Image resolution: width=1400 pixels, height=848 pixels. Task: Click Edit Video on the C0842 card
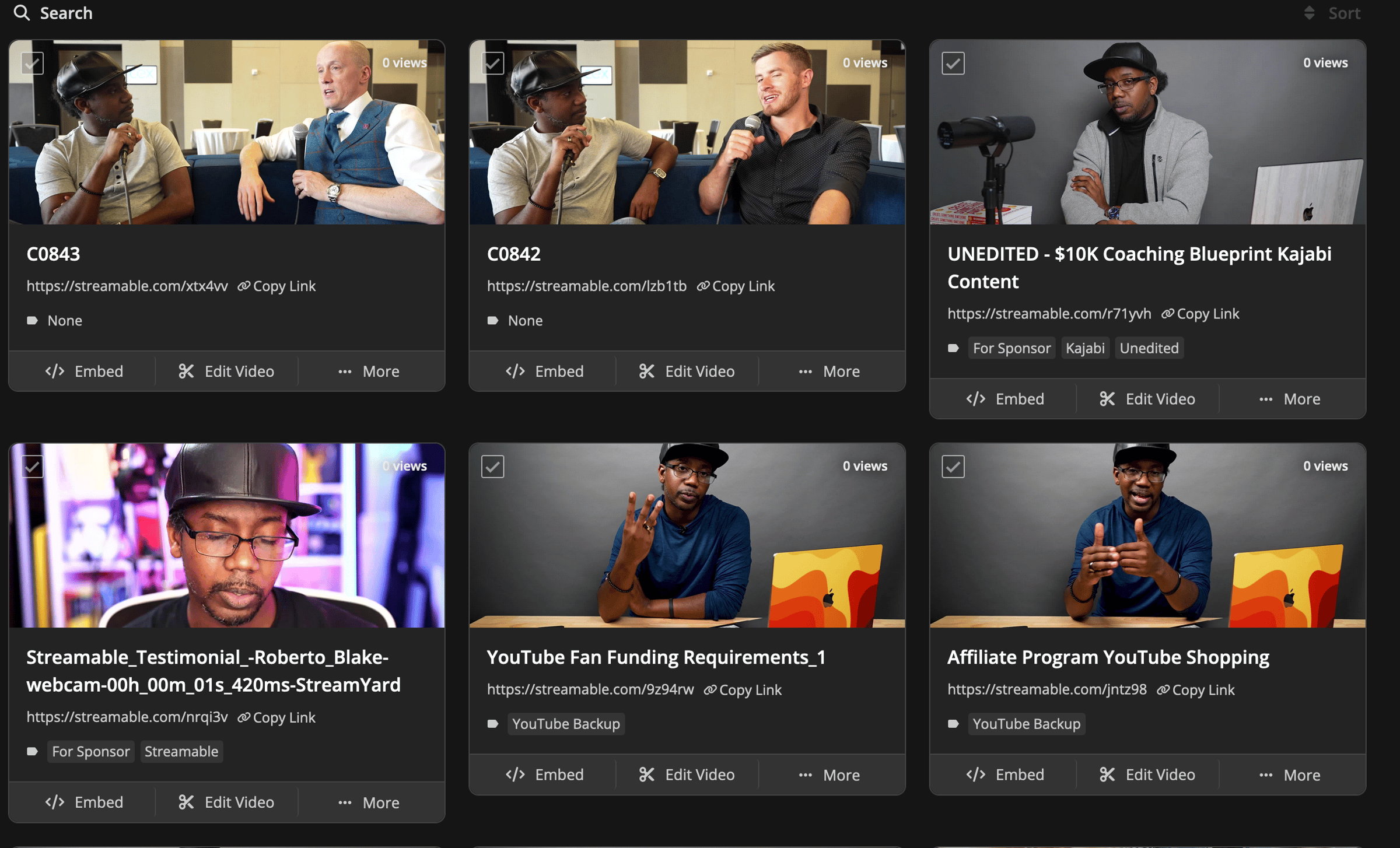click(687, 372)
